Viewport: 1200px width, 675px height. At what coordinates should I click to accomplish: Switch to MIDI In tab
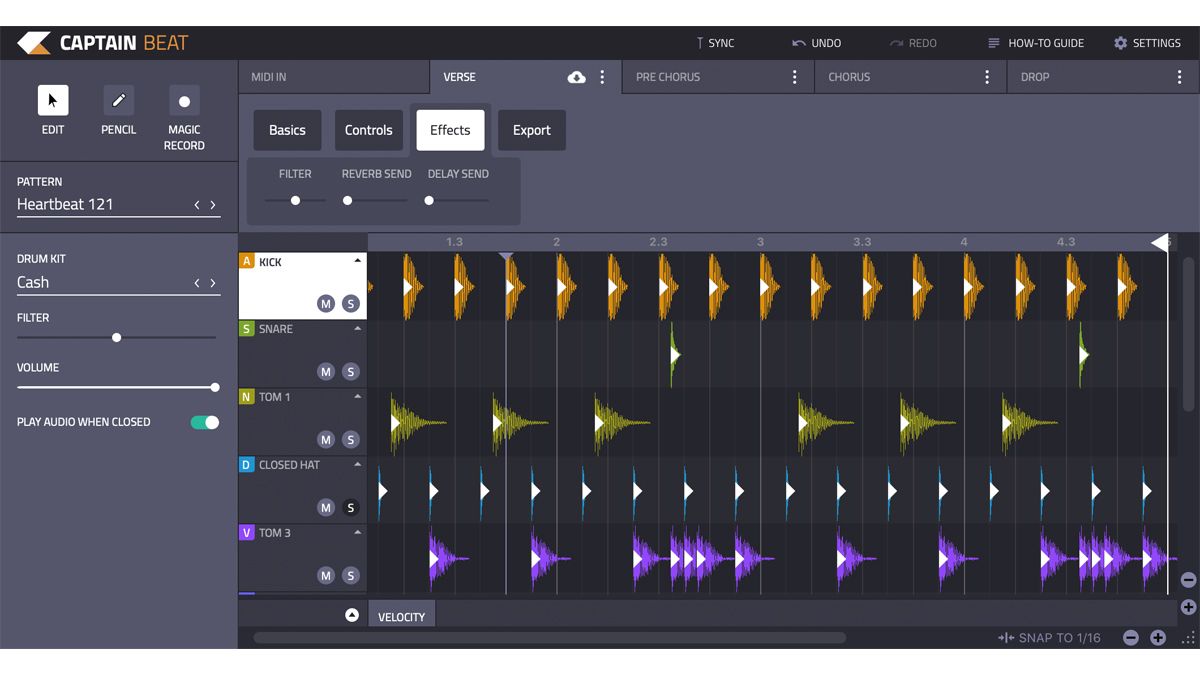click(x=334, y=77)
